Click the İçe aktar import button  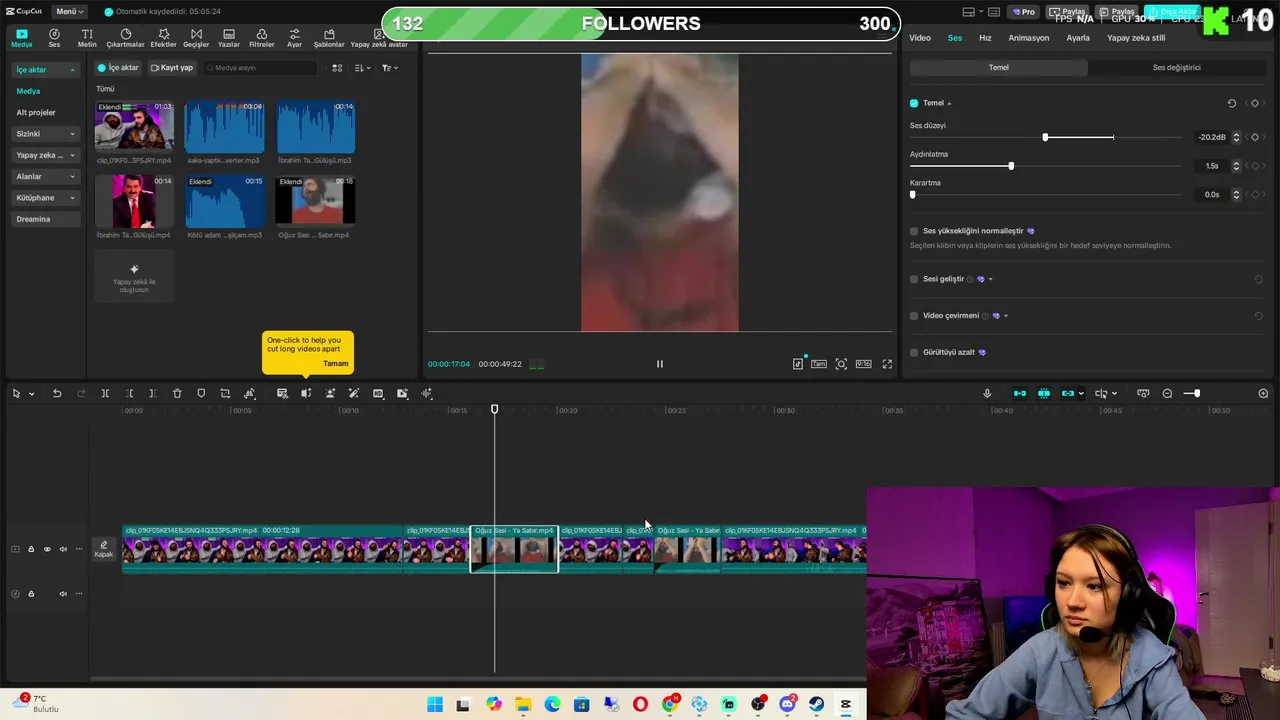[x=118, y=68]
